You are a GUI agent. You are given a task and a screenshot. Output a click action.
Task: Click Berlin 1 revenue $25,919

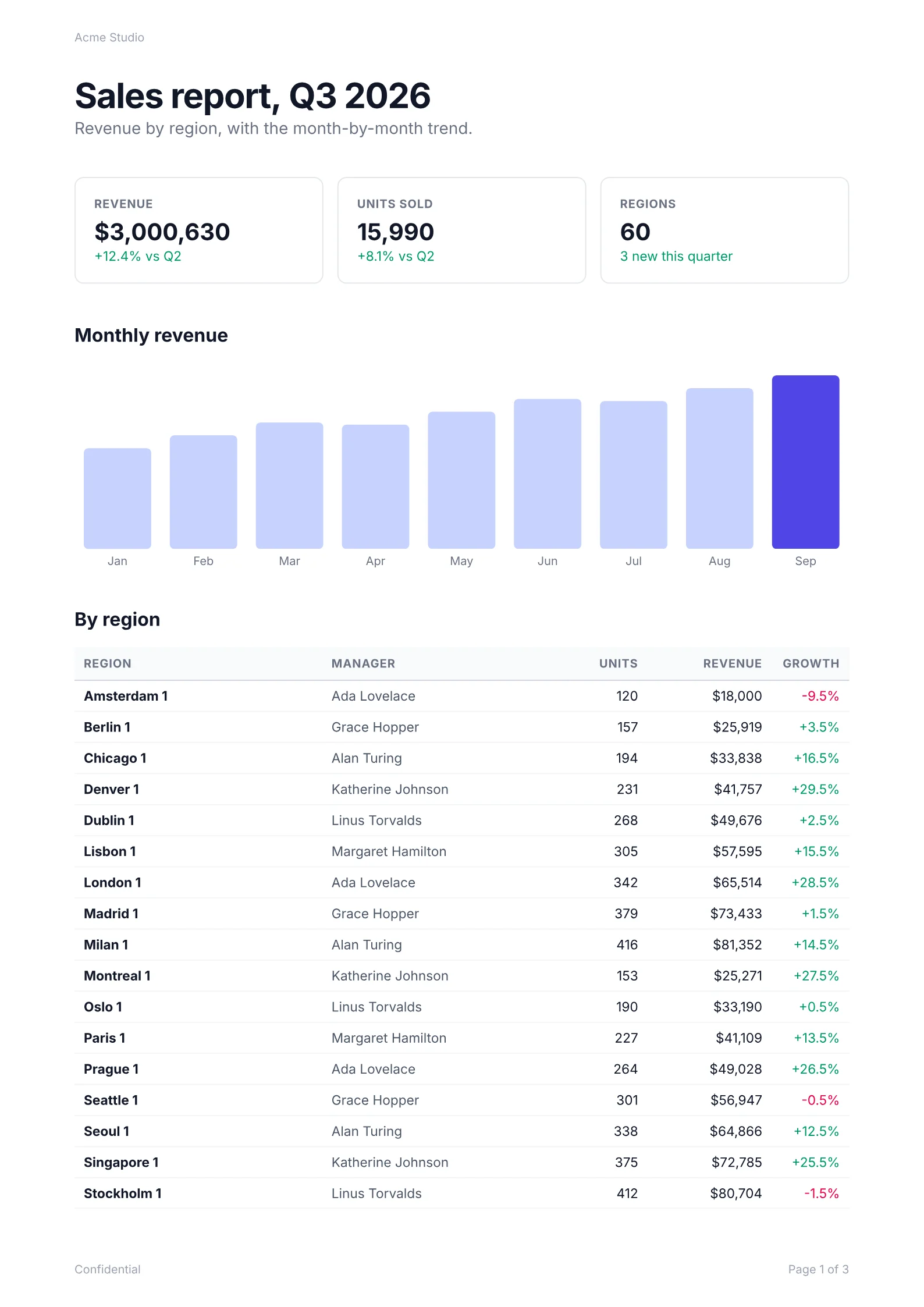coord(738,727)
